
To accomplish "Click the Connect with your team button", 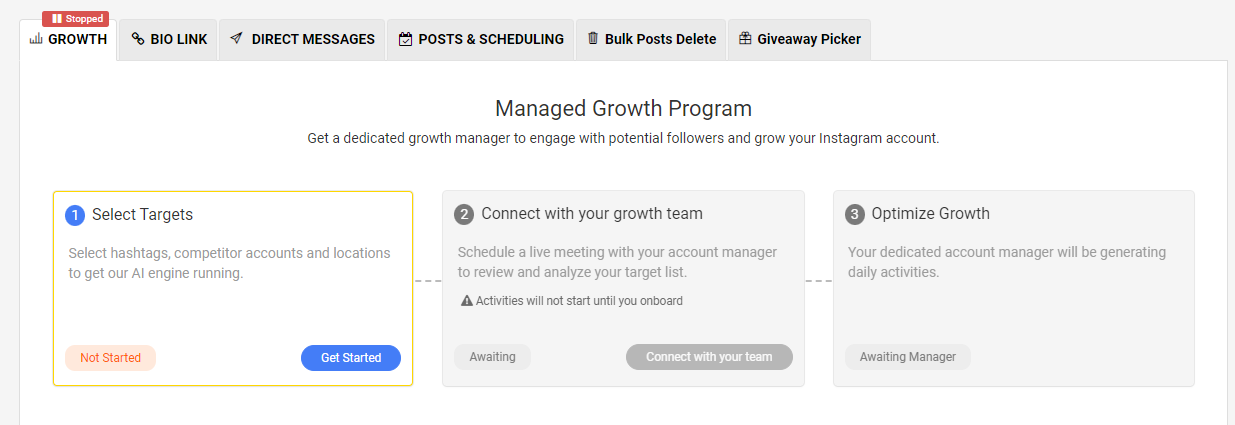I will pyautogui.click(x=709, y=357).
